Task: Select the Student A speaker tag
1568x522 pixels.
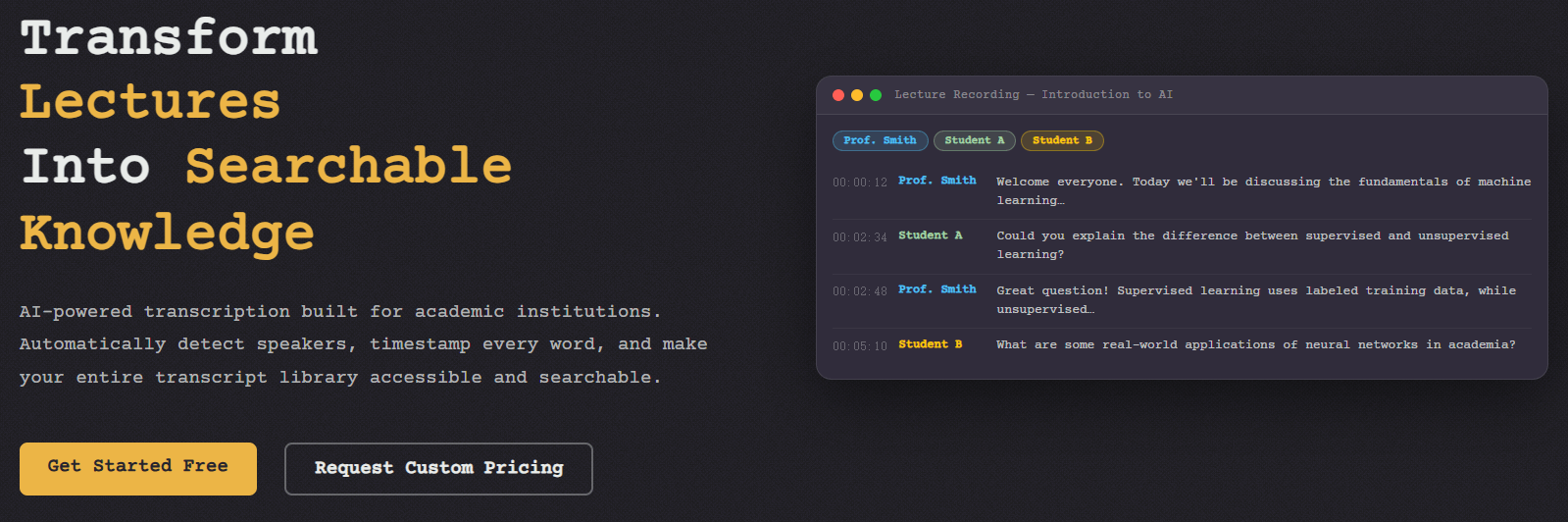Action: (975, 140)
